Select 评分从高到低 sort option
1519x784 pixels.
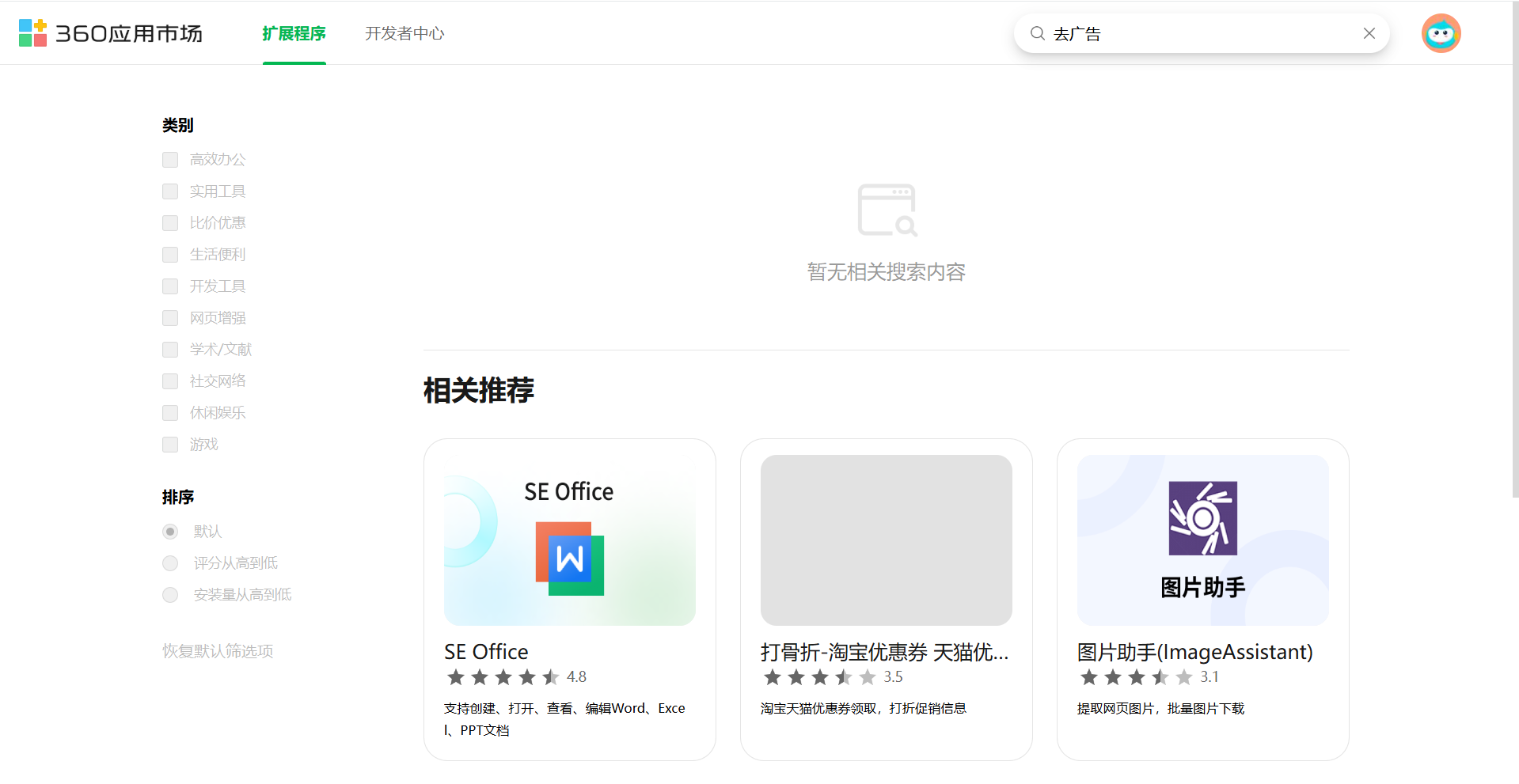(170, 563)
